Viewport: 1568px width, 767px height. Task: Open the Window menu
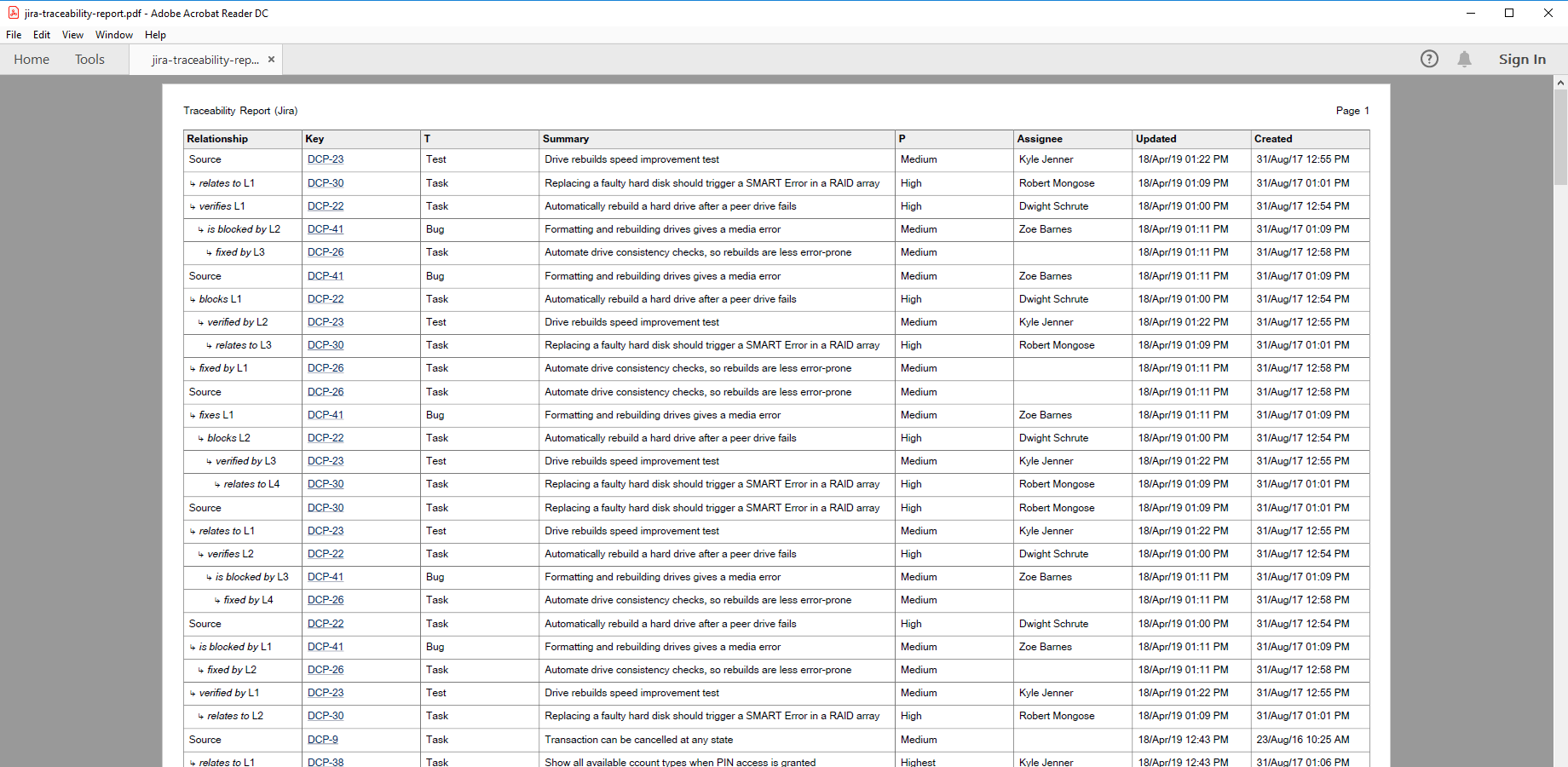[x=113, y=35]
